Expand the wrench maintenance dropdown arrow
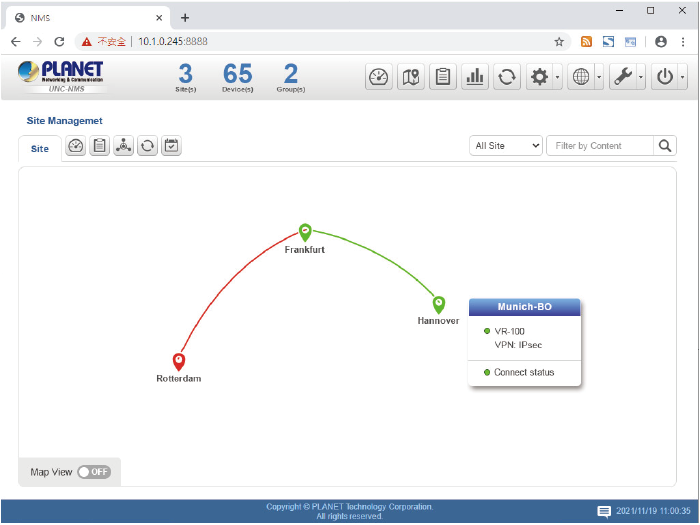This screenshot has height=525, width=700. (640, 77)
